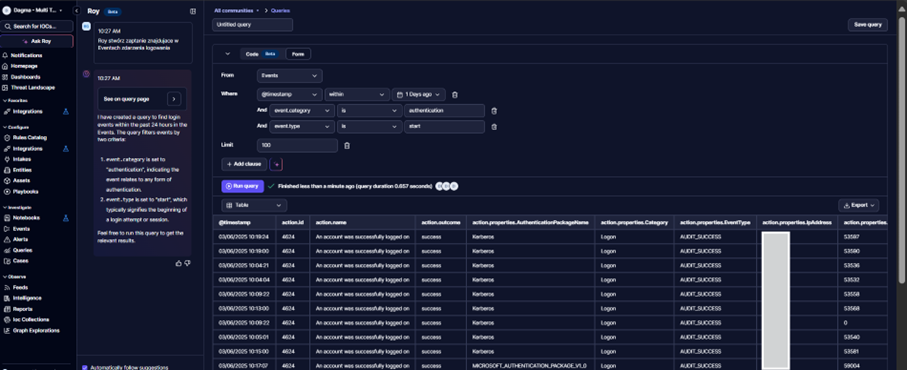Screen dimensions: 907x370
Task: Open the event.type field dropdown
Action: coord(303,127)
